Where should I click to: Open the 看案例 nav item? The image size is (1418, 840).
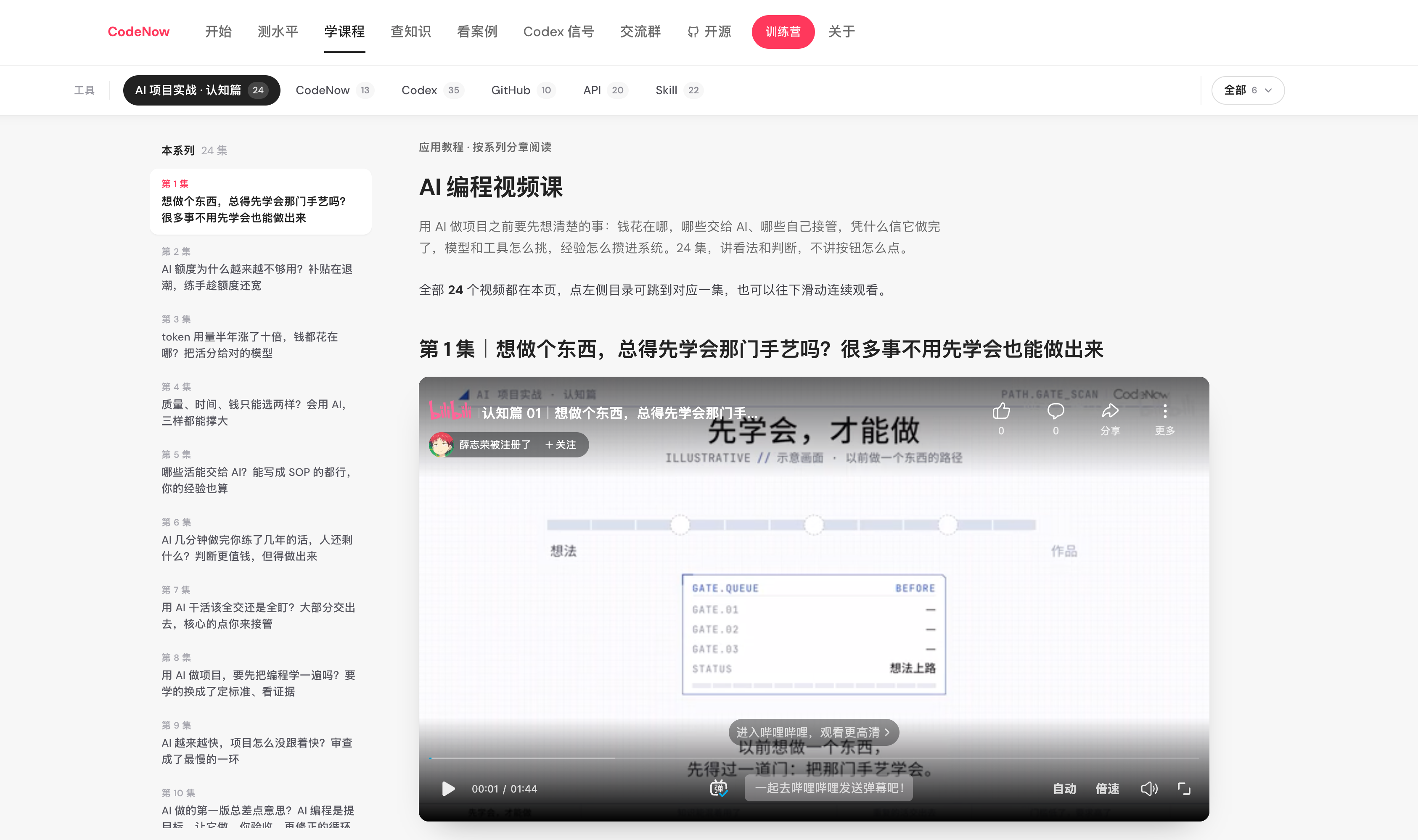coord(477,32)
